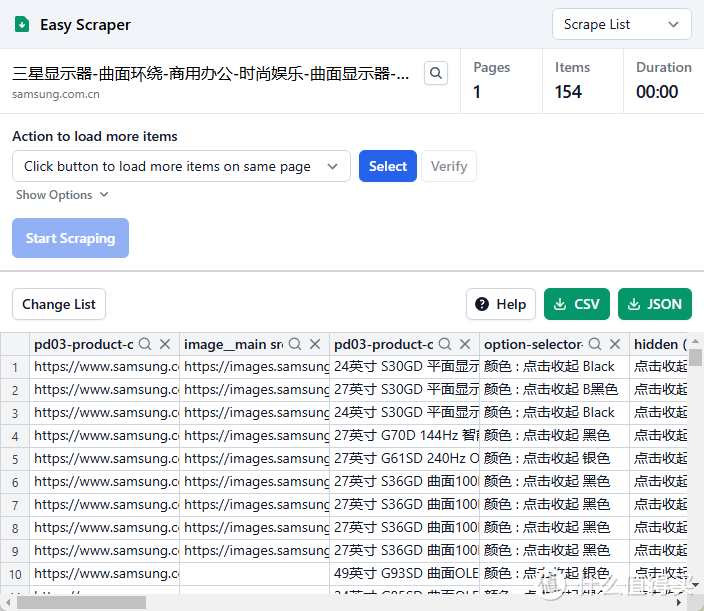Click the horizontal scrollbar left arrow
The height and width of the screenshot is (611, 704).
8,602
